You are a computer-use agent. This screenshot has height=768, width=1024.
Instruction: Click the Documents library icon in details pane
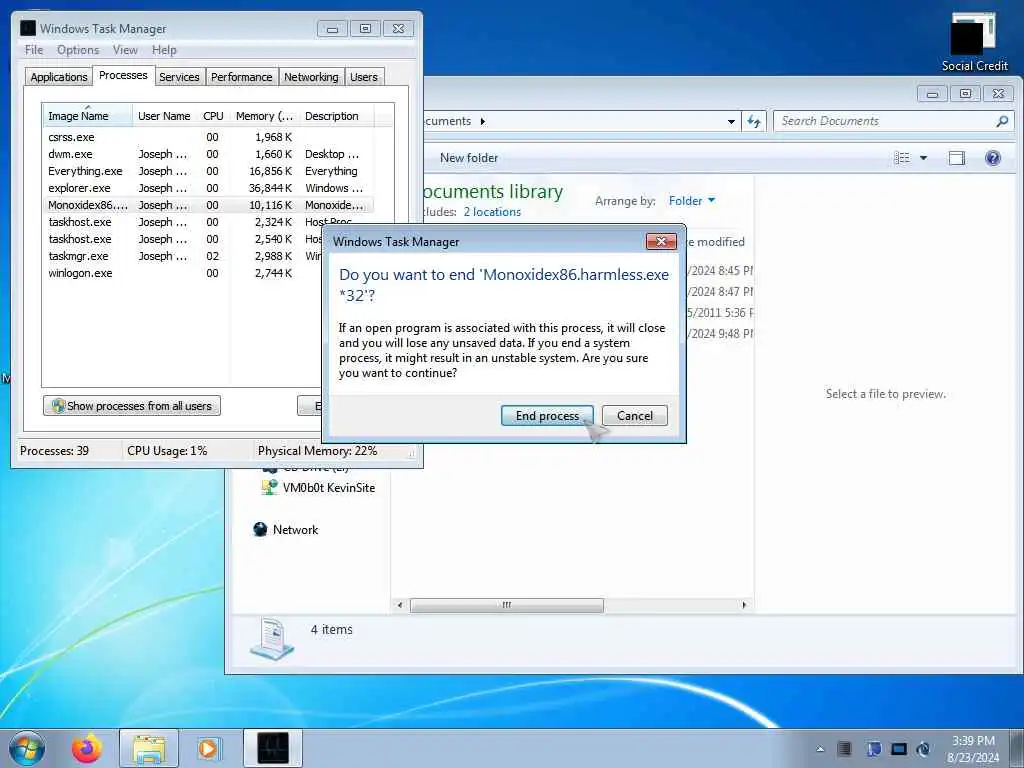(x=272, y=639)
